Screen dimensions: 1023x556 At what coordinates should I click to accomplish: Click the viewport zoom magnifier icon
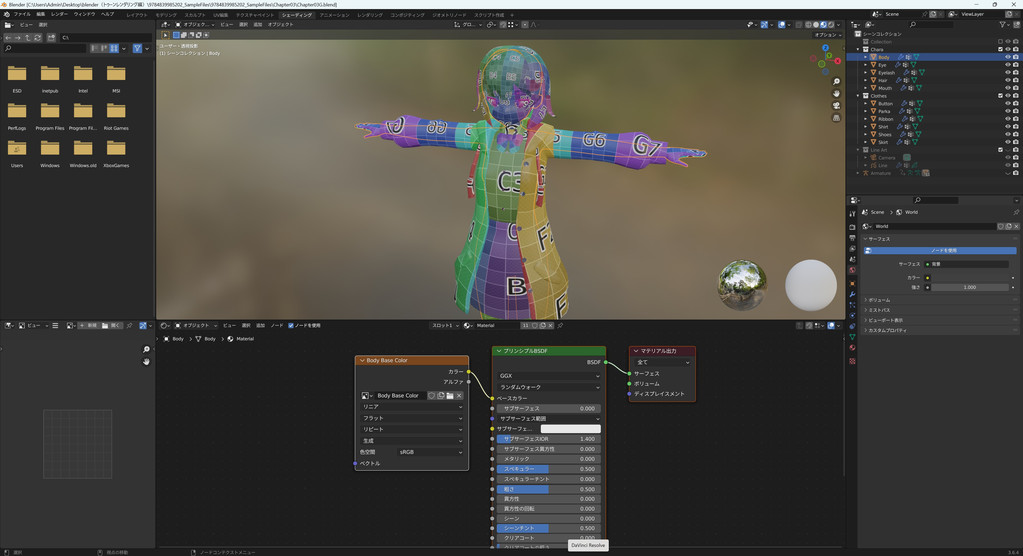point(836,81)
